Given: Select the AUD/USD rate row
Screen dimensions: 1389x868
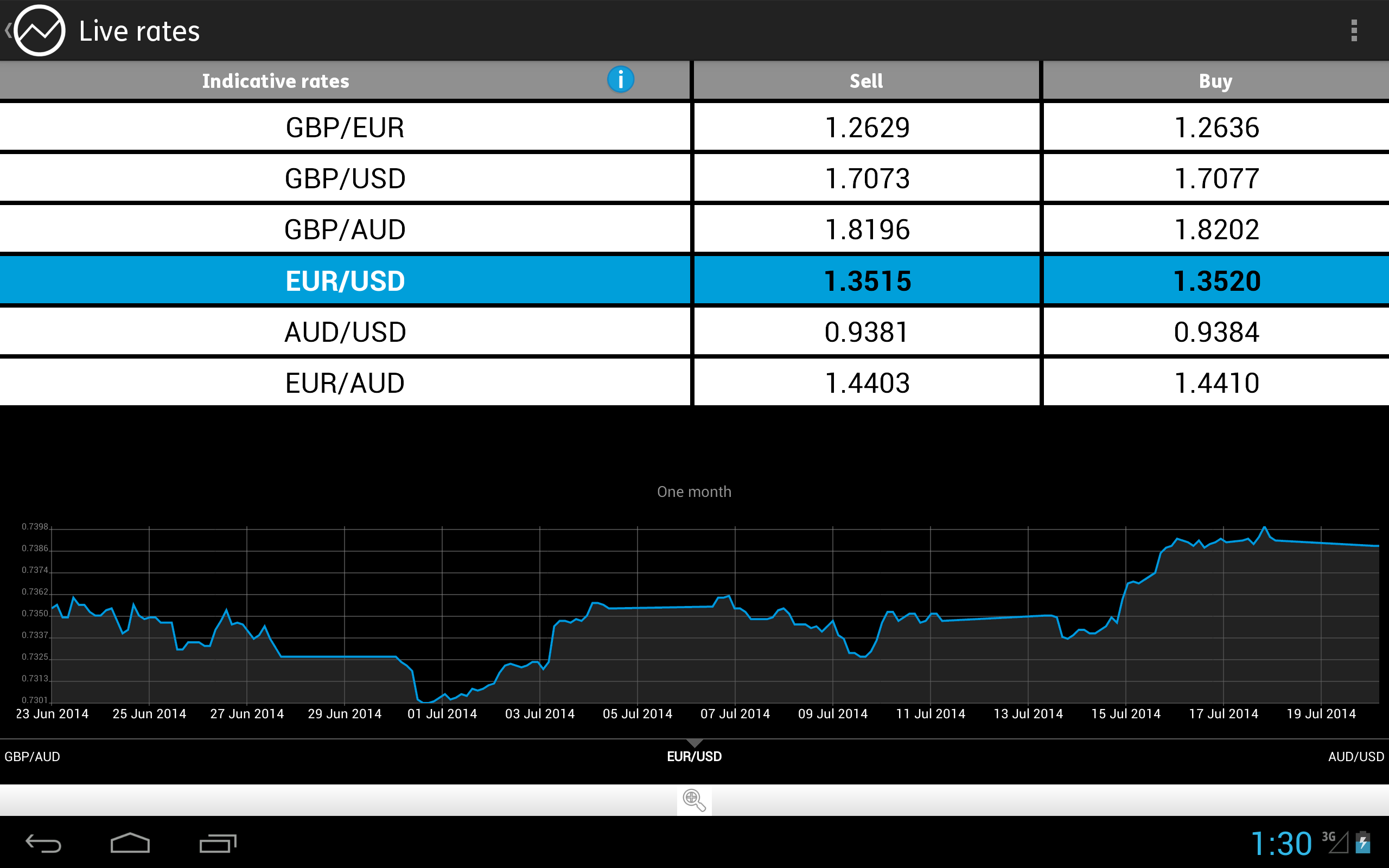Looking at the screenshot, I should pyautogui.click(x=346, y=331).
